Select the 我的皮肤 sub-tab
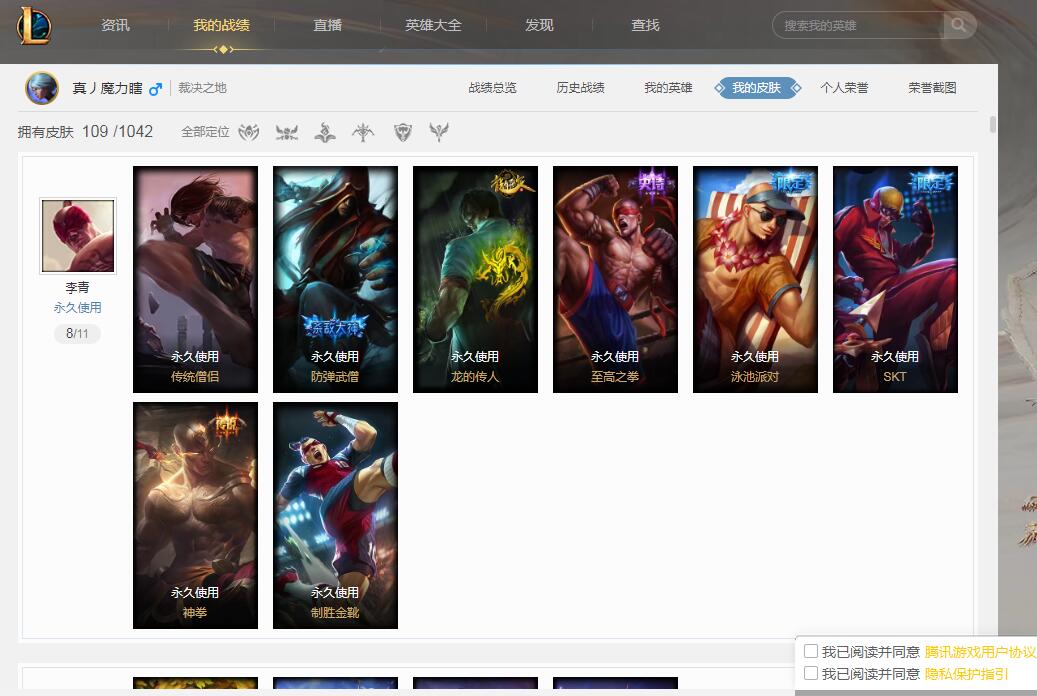Viewport: 1037px width, 696px height. tap(757, 88)
